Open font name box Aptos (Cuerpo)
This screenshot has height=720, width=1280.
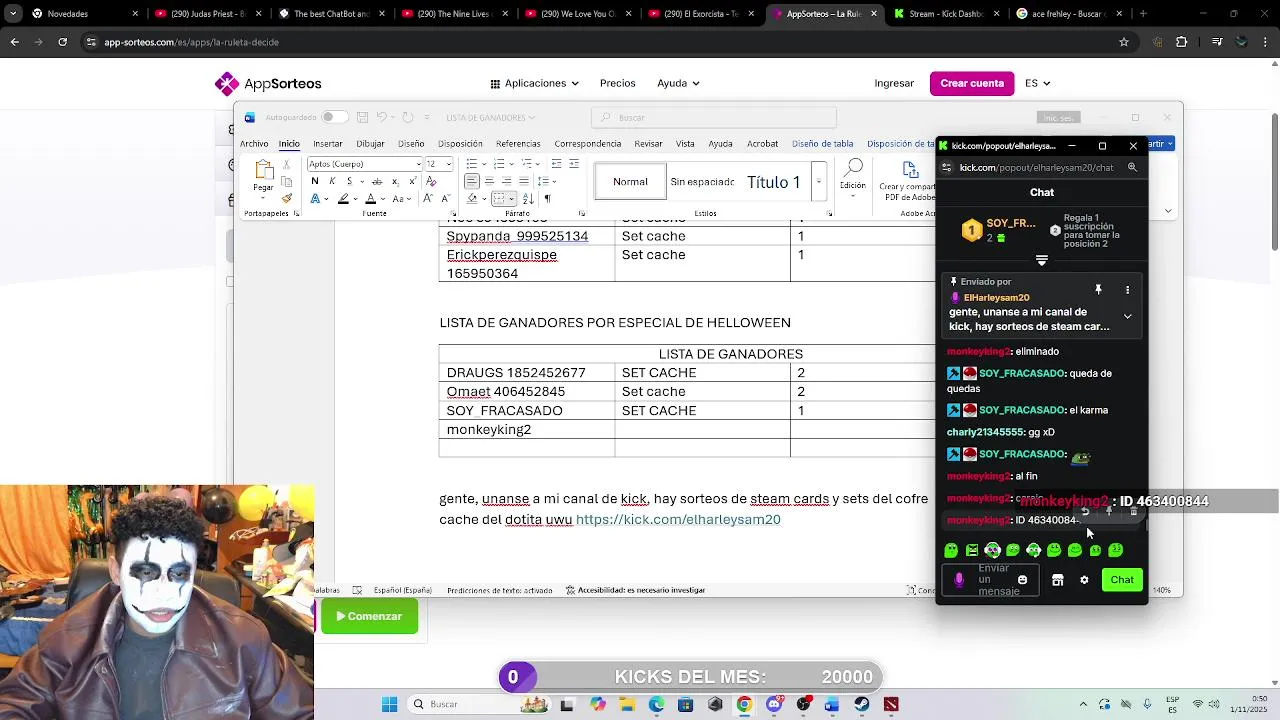coord(364,164)
